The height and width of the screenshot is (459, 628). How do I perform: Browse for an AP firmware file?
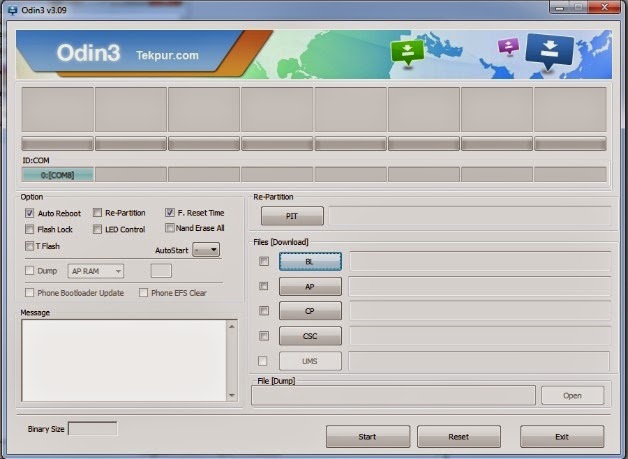310,286
